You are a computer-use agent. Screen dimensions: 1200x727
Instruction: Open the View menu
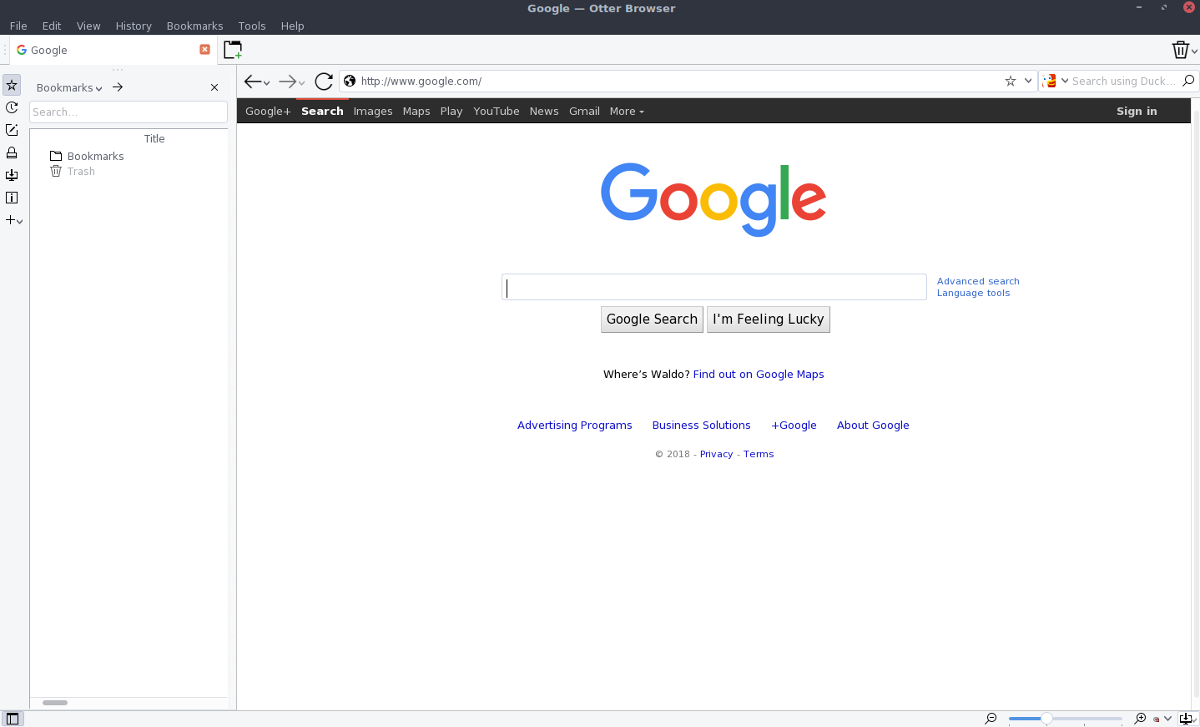[x=88, y=26]
